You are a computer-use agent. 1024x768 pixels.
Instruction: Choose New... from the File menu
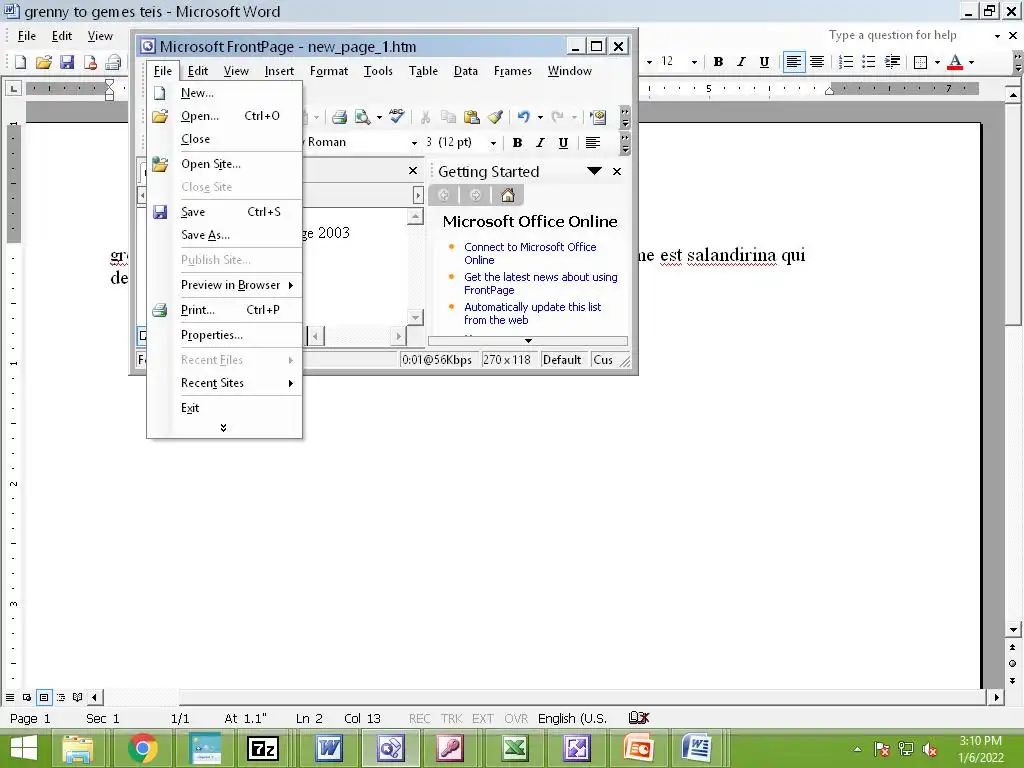point(224,93)
